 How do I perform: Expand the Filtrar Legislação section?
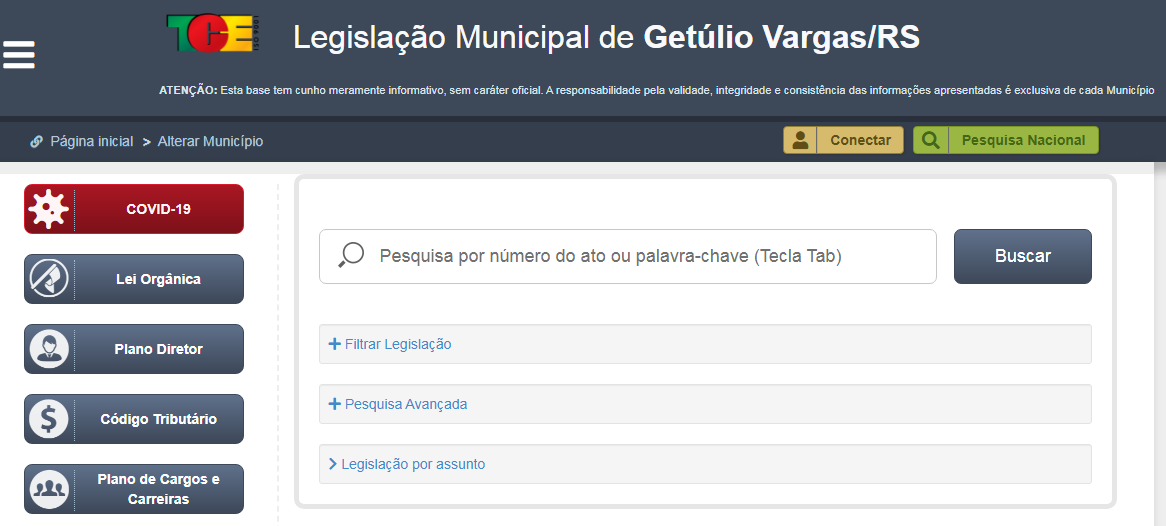click(390, 344)
